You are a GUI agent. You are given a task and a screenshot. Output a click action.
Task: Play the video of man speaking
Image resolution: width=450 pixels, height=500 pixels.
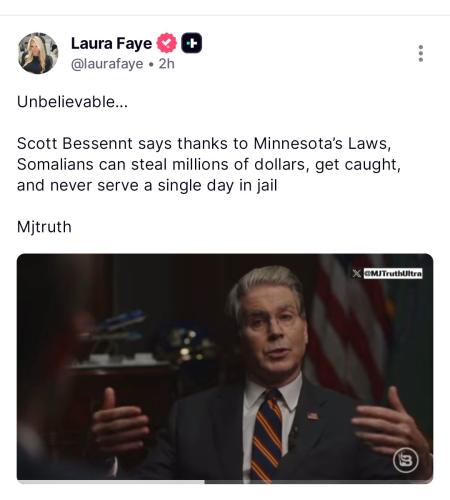click(x=225, y=367)
